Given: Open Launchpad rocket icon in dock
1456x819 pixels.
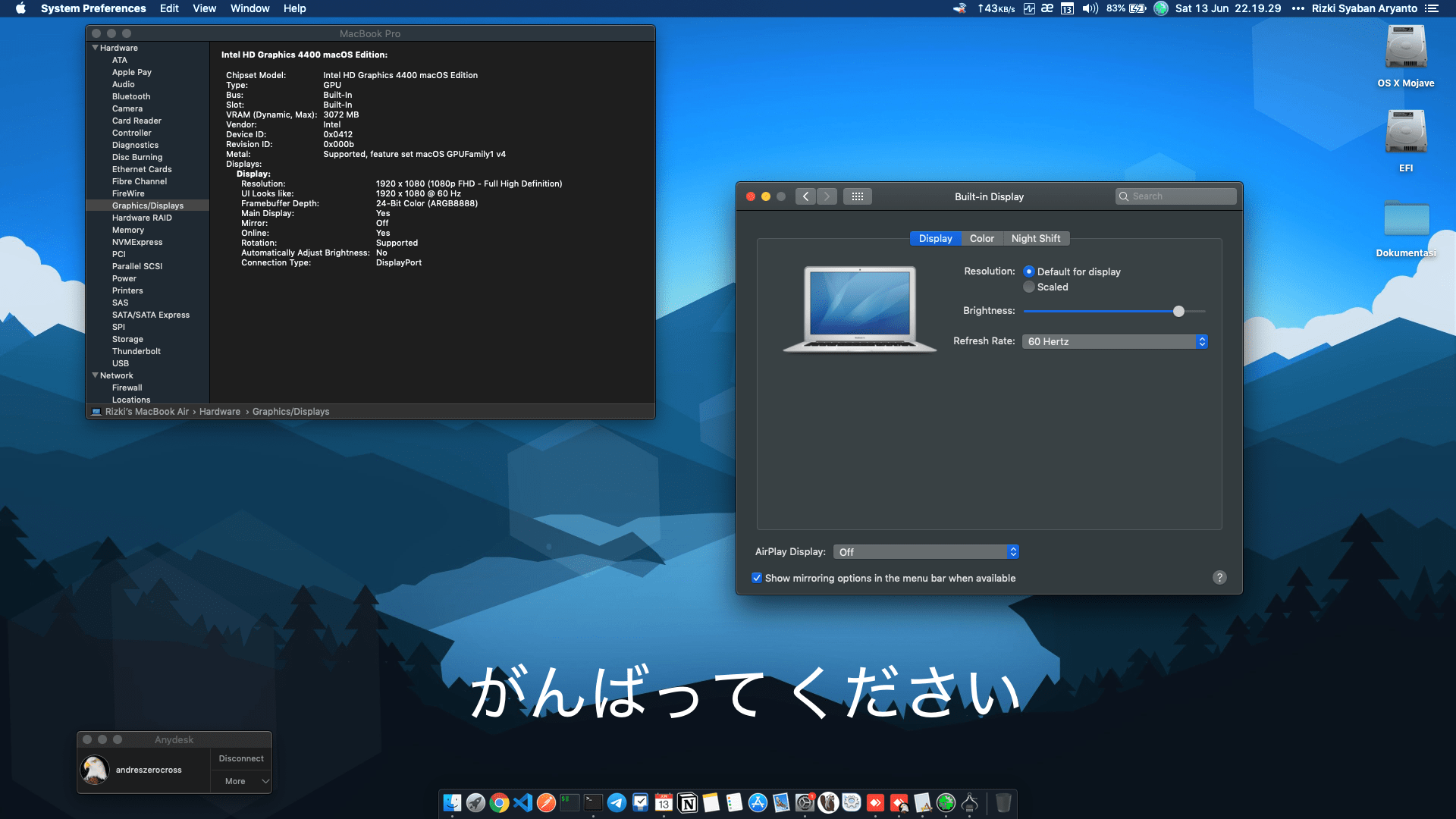Looking at the screenshot, I should click(x=475, y=802).
